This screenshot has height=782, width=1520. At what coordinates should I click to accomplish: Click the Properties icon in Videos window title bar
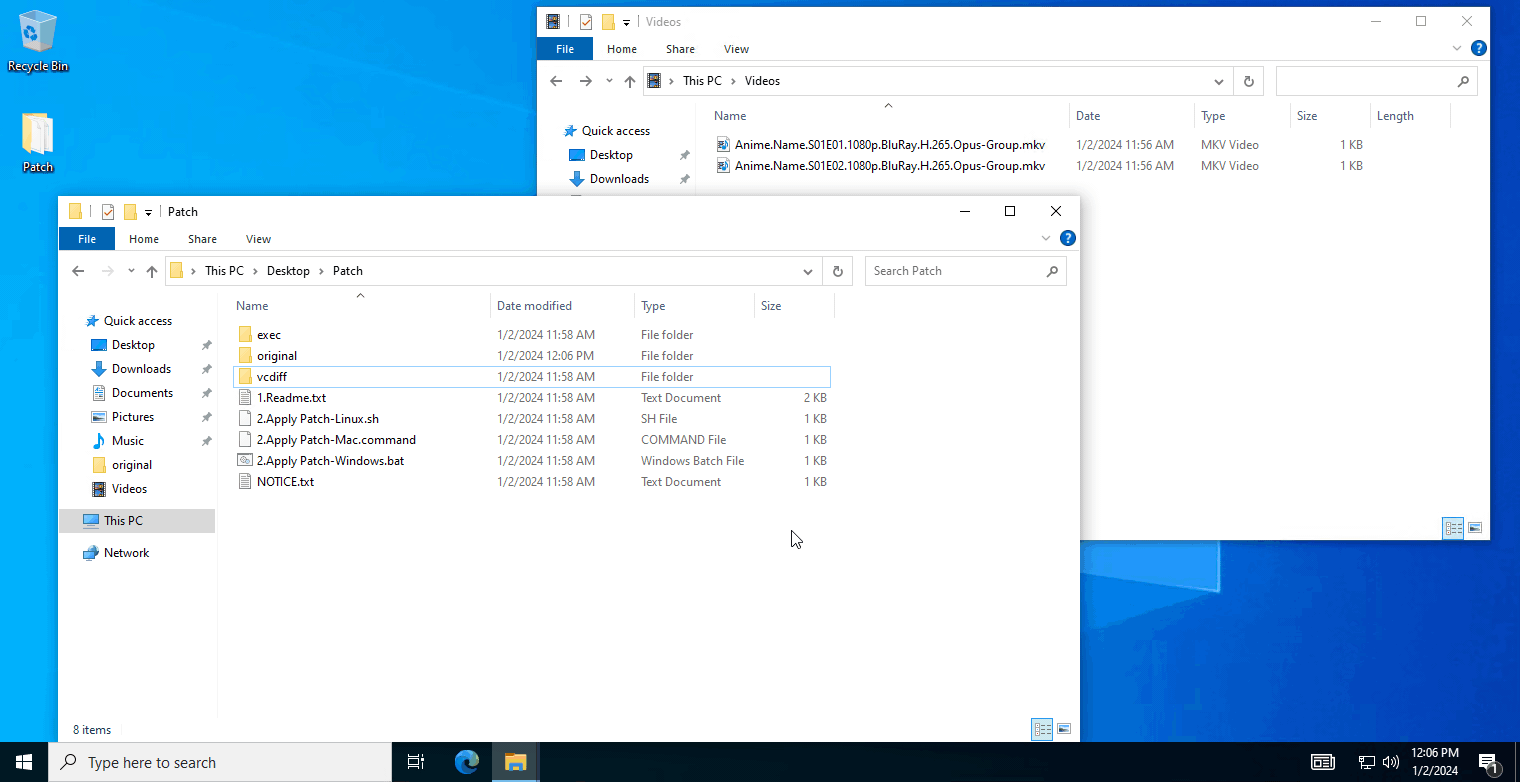pos(586,22)
